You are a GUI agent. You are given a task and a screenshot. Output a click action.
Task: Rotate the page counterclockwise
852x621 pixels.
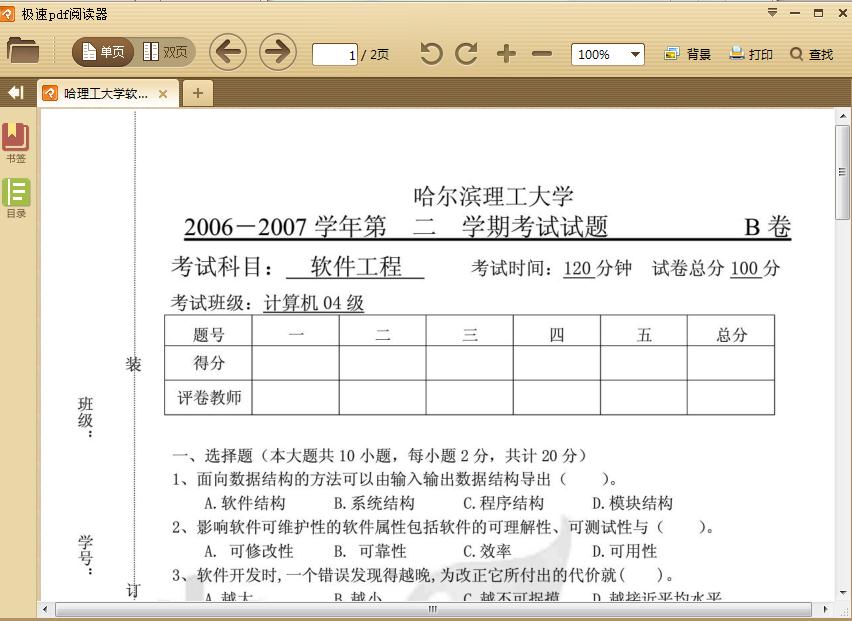pos(430,54)
